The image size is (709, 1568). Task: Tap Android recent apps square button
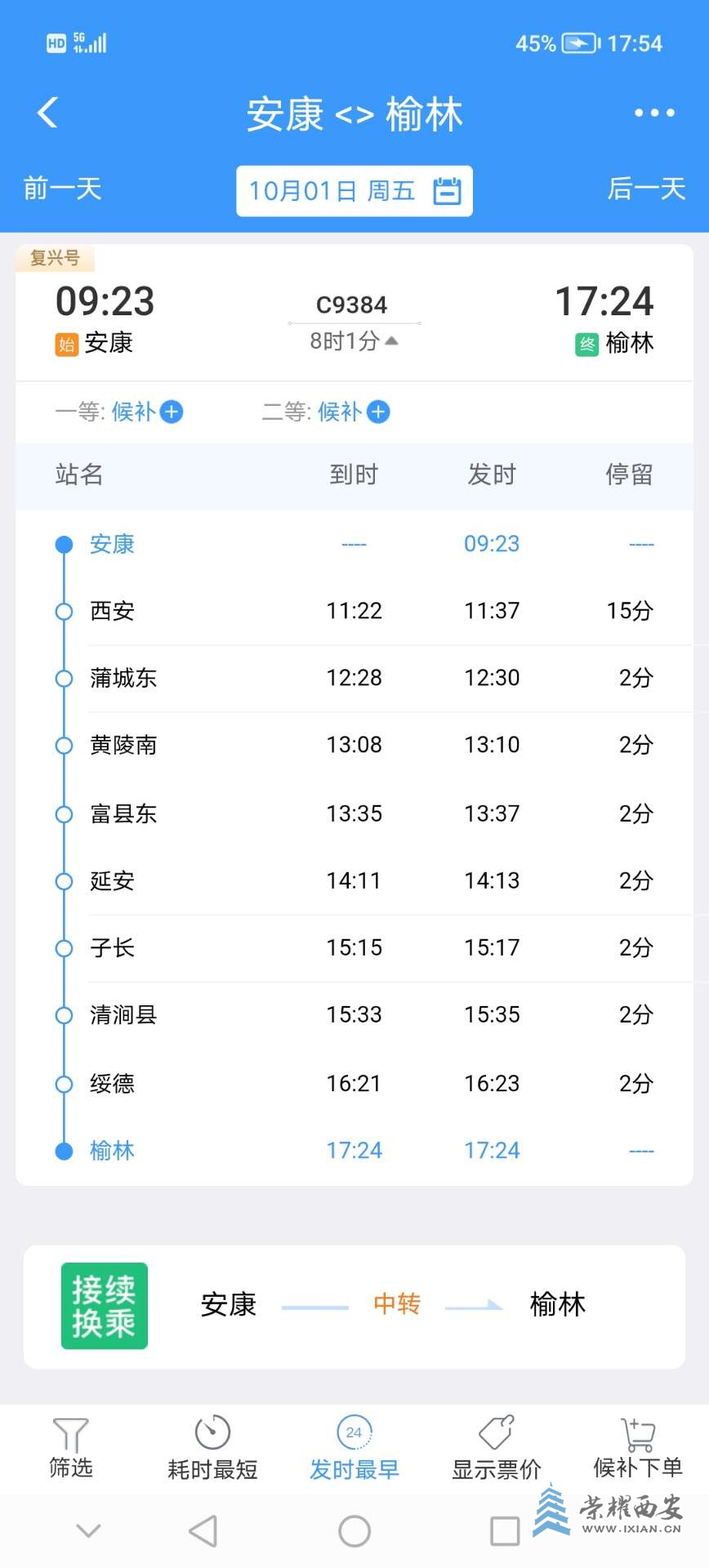tap(505, 1531)
